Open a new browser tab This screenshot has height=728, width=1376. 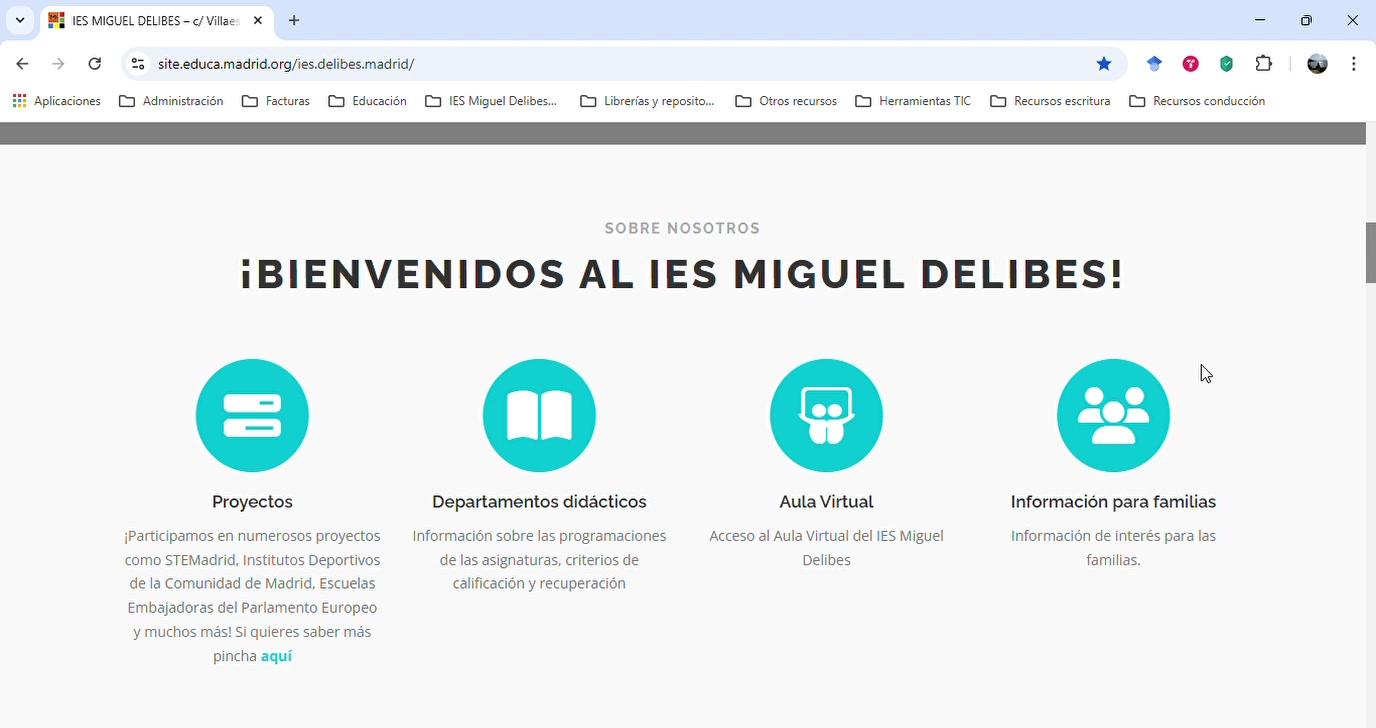point(294,20)
